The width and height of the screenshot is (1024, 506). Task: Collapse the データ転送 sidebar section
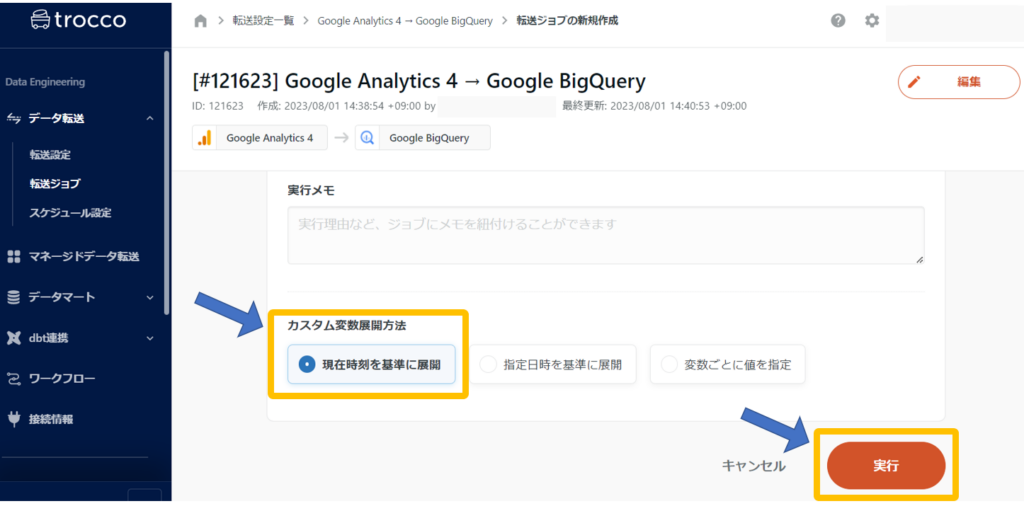pos(150,119)
